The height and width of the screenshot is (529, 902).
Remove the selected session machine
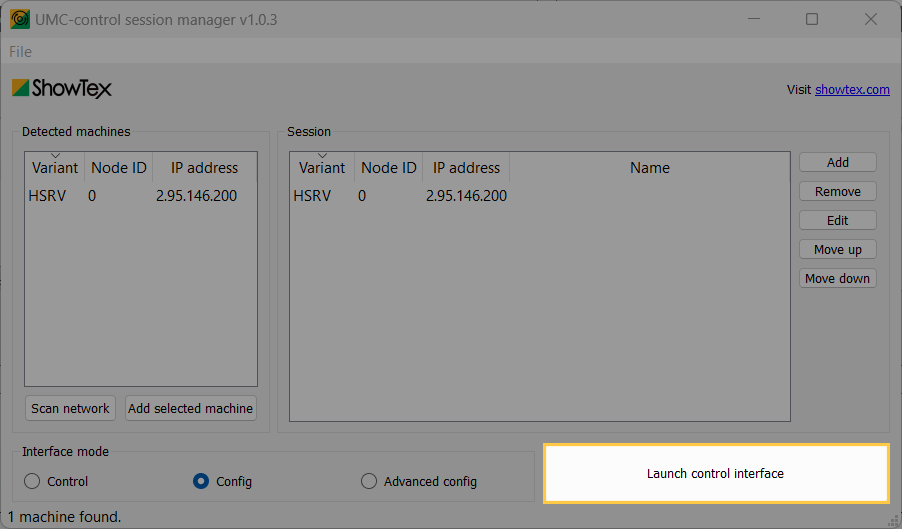[837, 191]
